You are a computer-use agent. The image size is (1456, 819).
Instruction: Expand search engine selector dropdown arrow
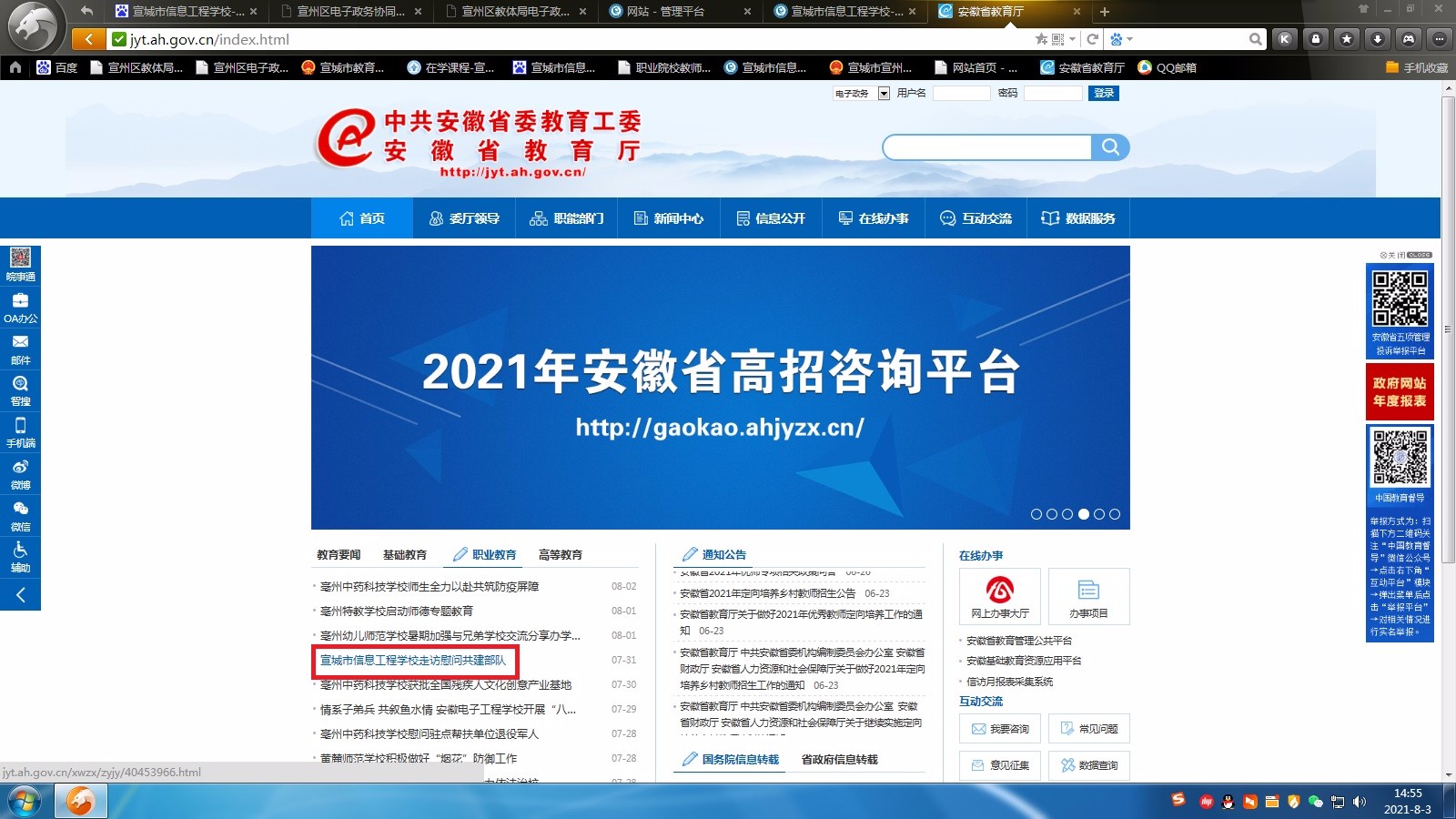tap(1129, 39)
